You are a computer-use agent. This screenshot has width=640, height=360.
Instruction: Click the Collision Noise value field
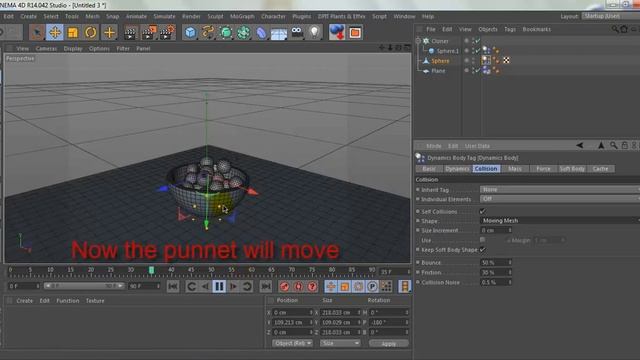(x=494, y=282)
